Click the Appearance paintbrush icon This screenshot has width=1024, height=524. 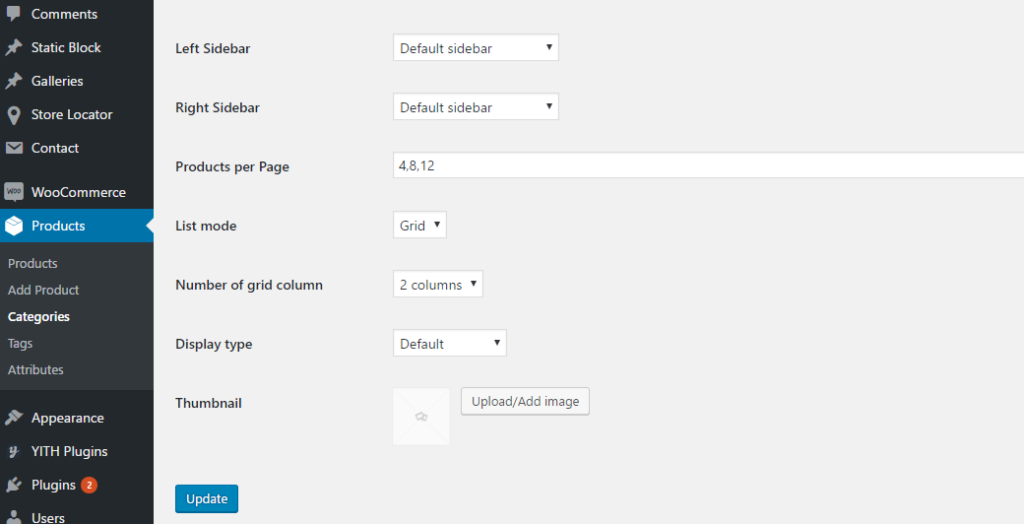coord(13,418)
